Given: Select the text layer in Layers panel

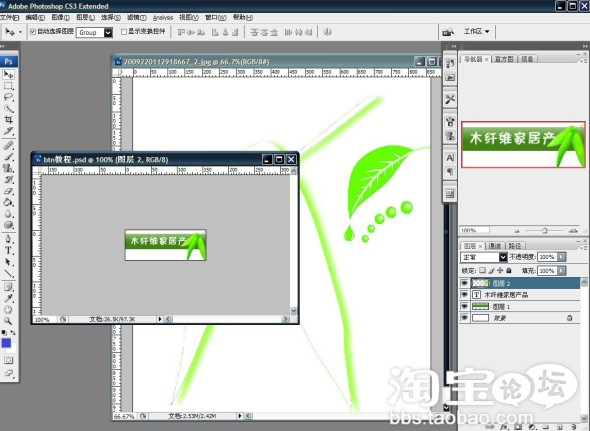Looking at the screenshot, I should click(520, 295).
